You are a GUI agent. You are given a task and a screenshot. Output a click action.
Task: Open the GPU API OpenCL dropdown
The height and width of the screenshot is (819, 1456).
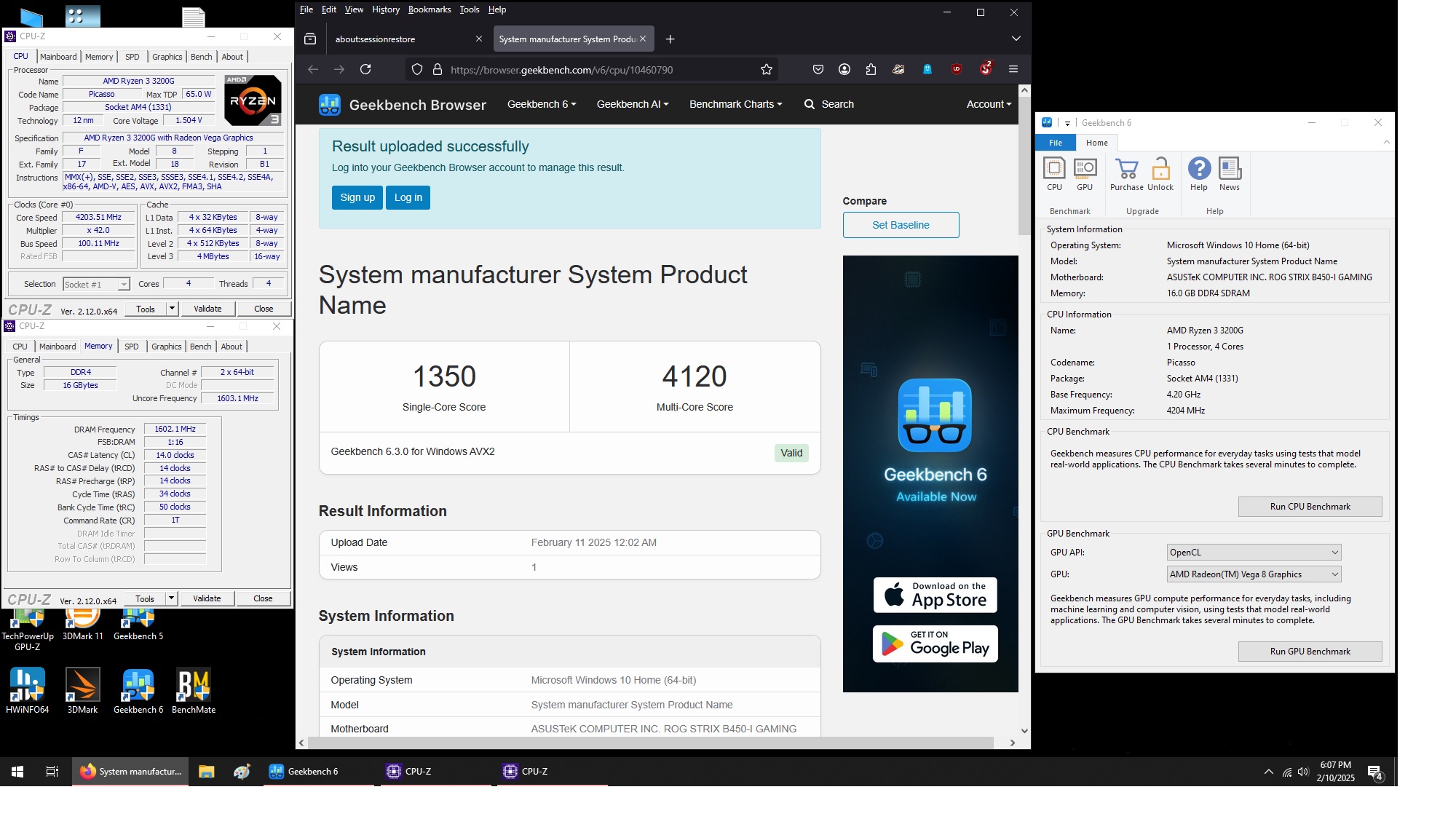(x=1254, y=553)
